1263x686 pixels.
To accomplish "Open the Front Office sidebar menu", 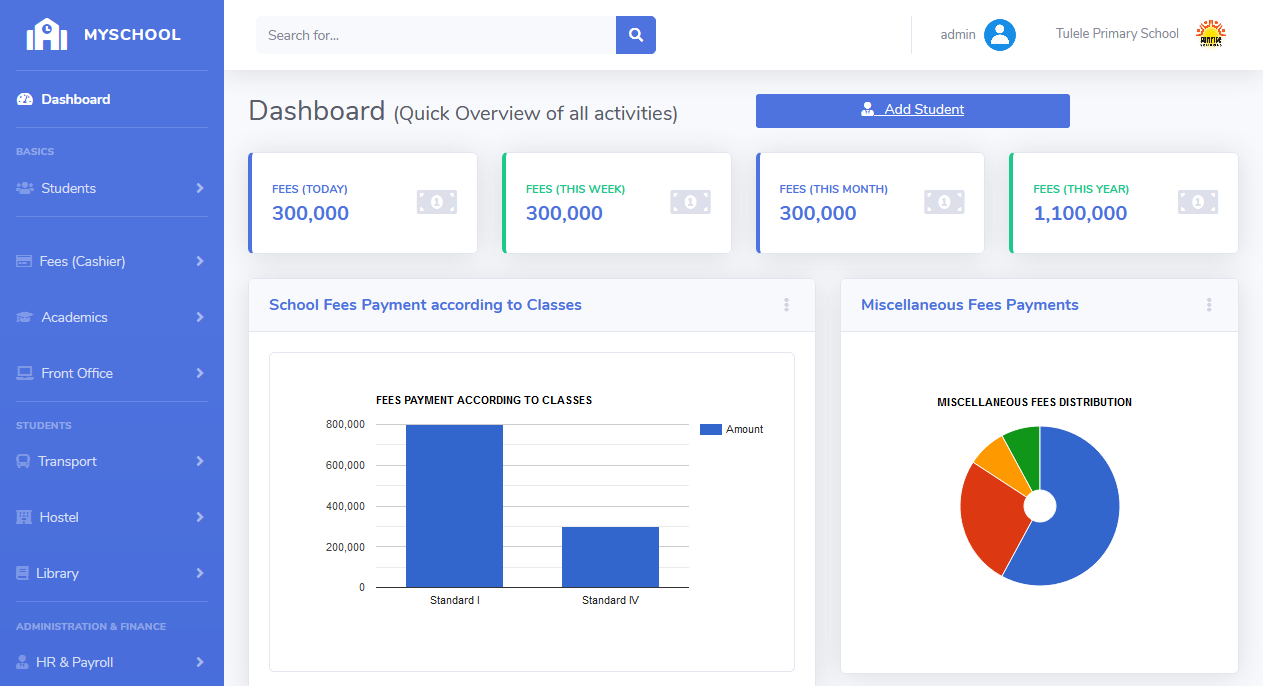I will pyautogui.click(x=112, y=373).
